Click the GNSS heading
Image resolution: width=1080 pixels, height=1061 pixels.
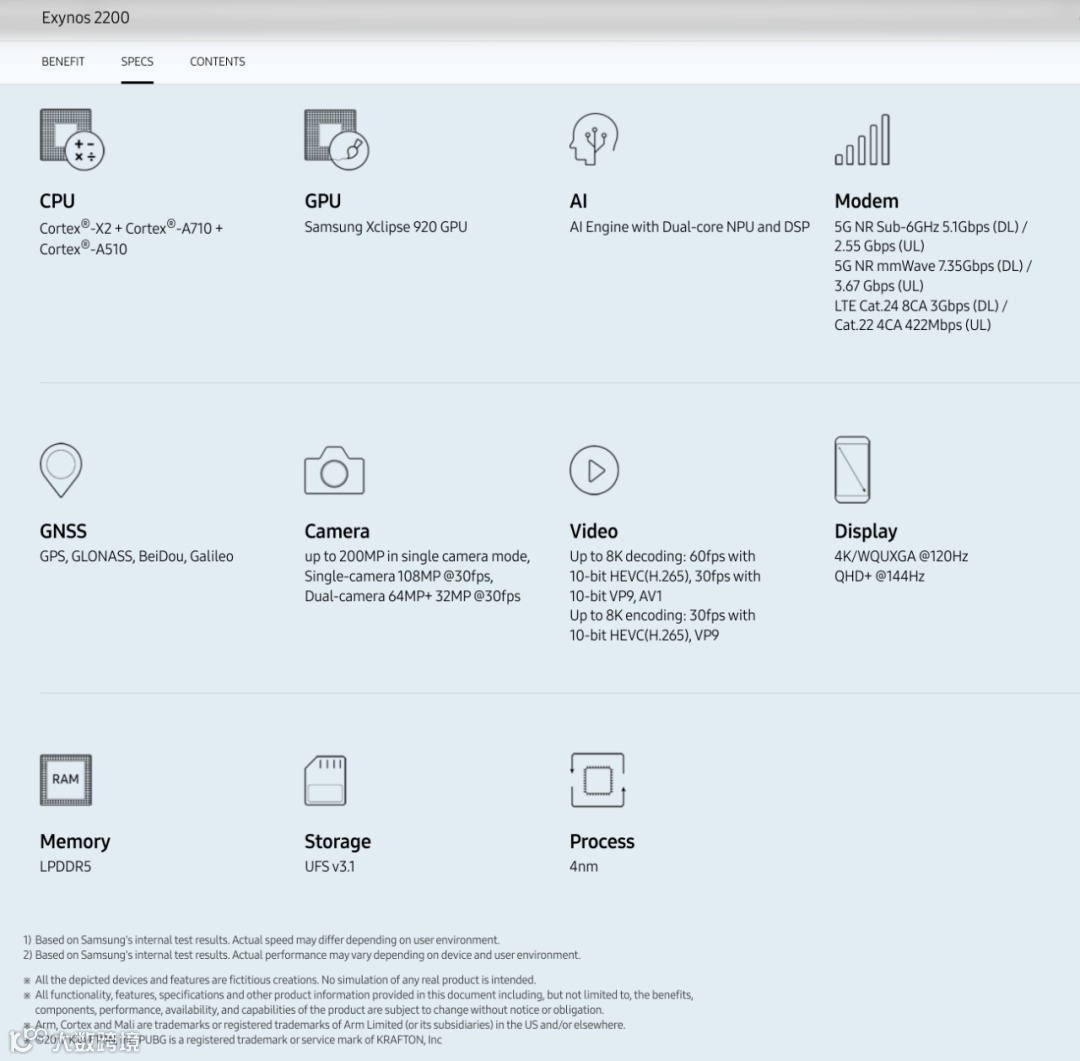tap(63, 531)
